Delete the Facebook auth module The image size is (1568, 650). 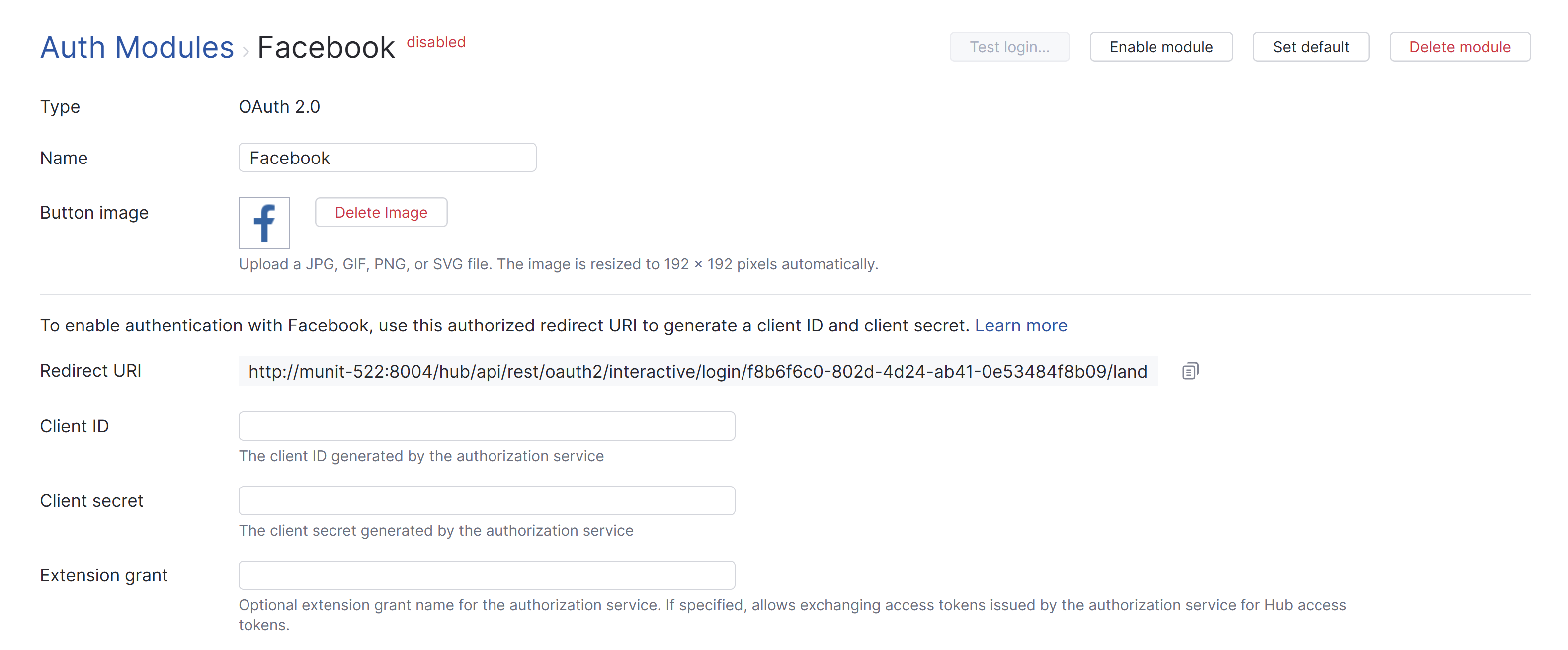pyautogui.click(x=1459, y=47)
